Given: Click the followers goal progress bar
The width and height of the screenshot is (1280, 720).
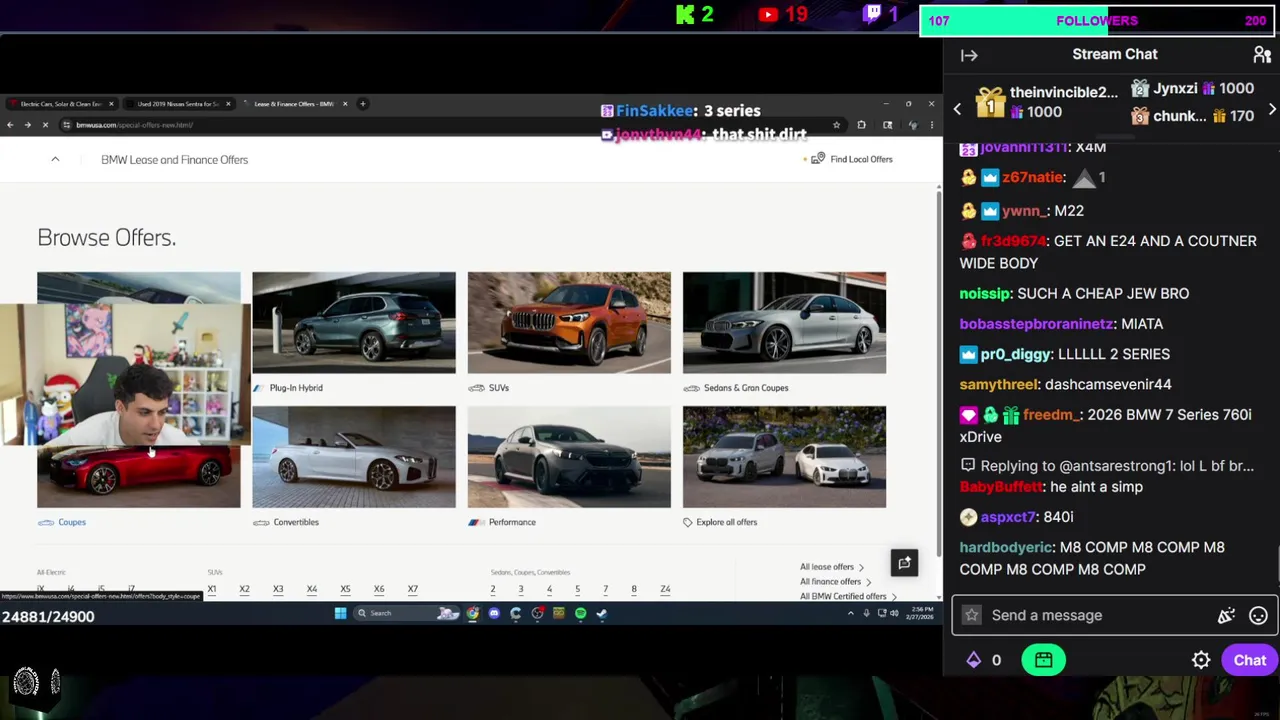Looking at the screenshot, I should tap(1097, 20).
